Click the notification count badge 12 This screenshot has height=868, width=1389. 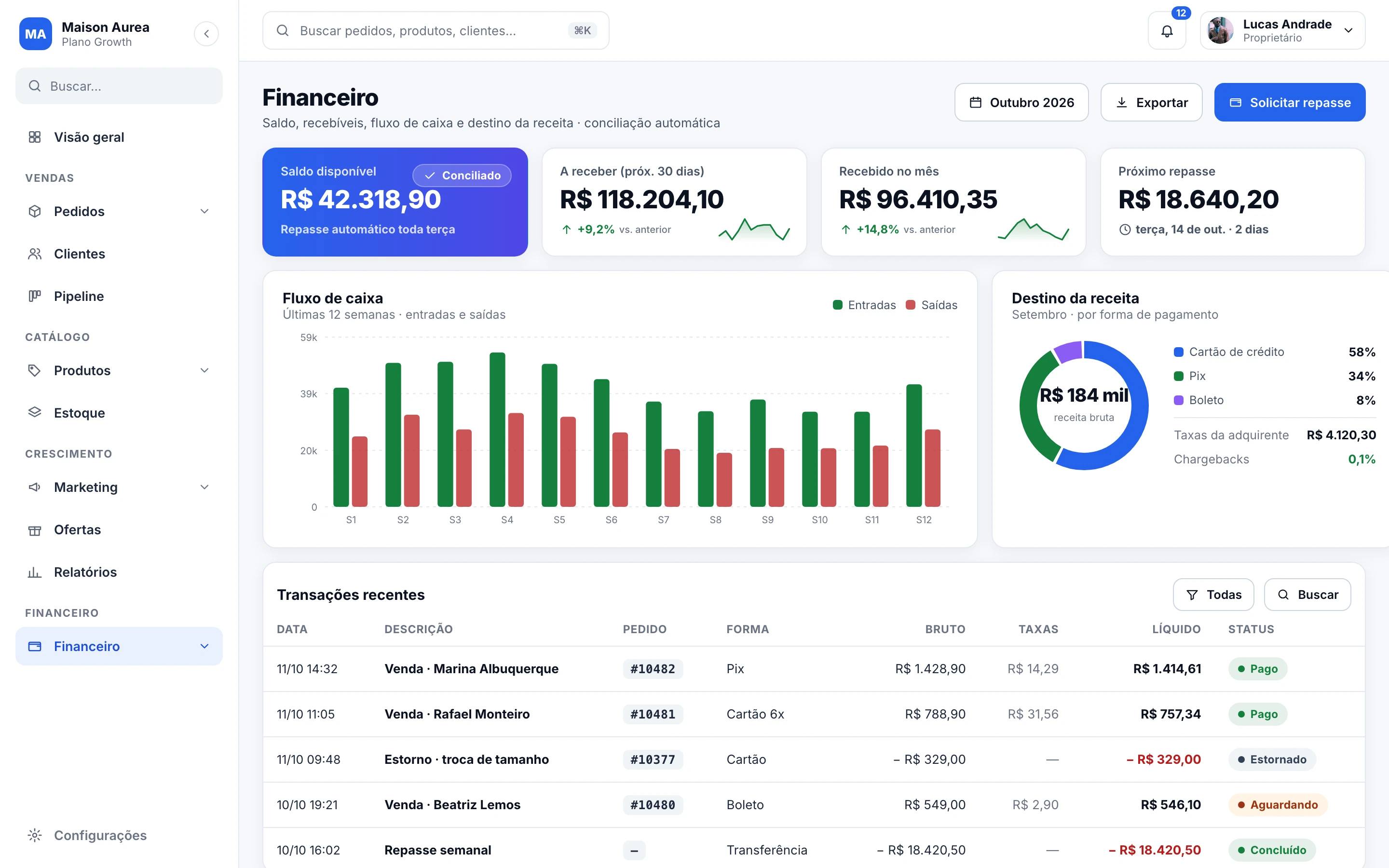[x=1181, y=13]
